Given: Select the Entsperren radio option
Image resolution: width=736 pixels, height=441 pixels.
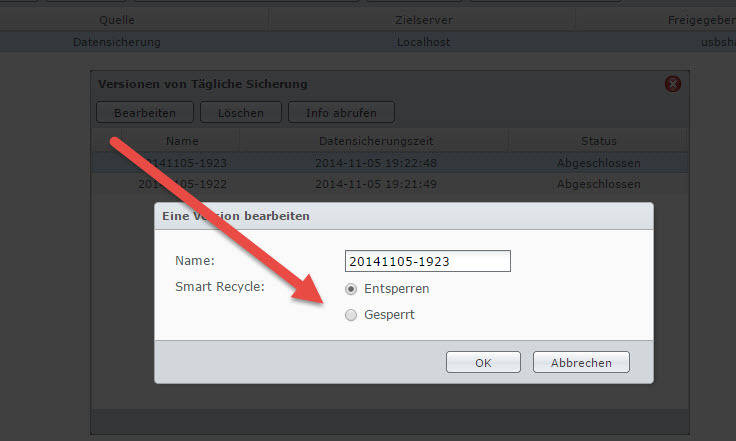Looking at the screenshot, I should click(351, 289).
